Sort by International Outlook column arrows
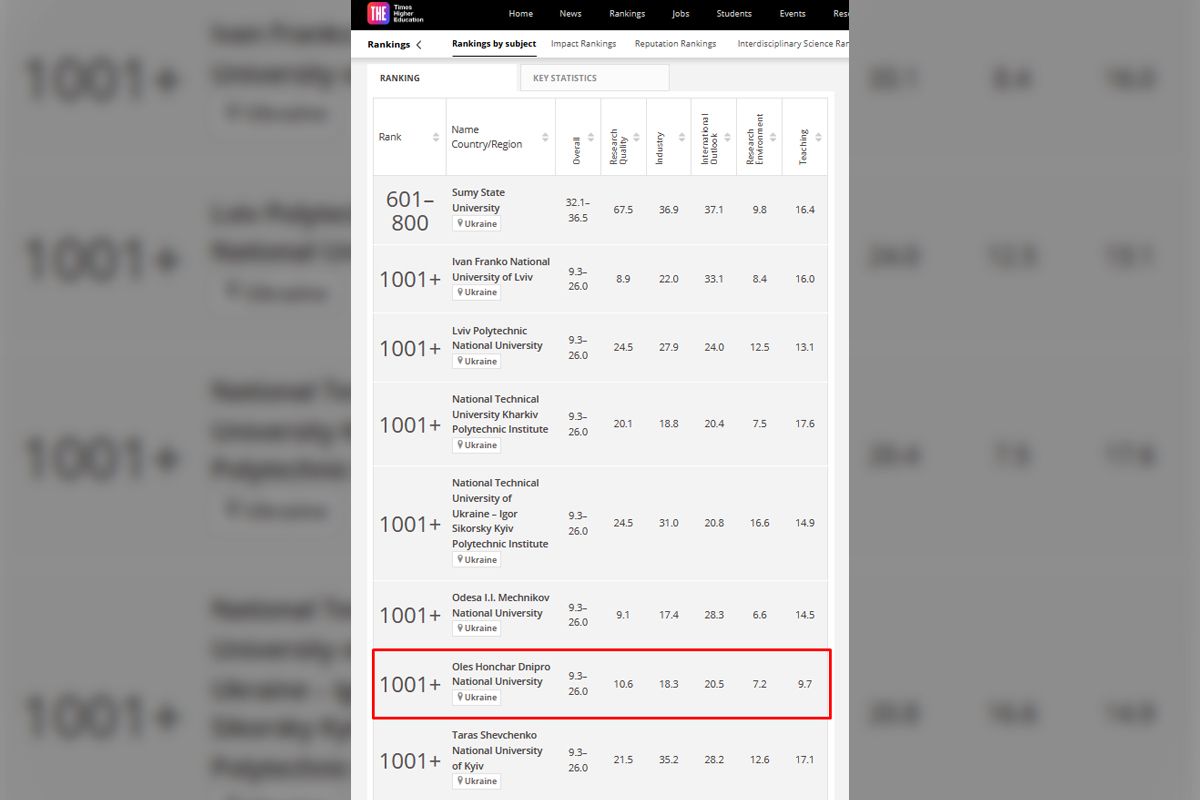Image resolution: width=1200 pixels, height=800 pixels. coord(728,137)
